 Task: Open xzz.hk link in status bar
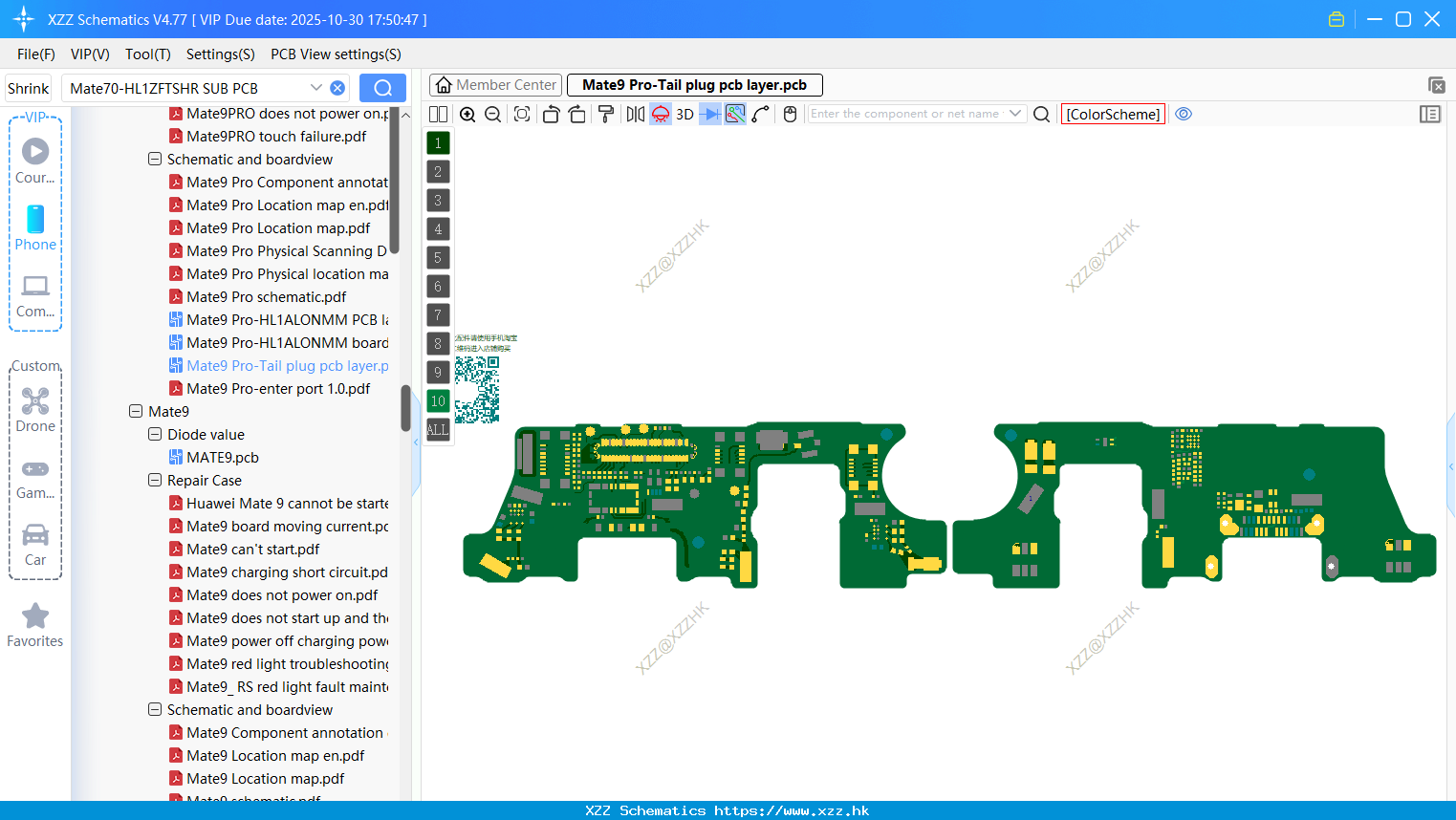(x=792, y=810)
